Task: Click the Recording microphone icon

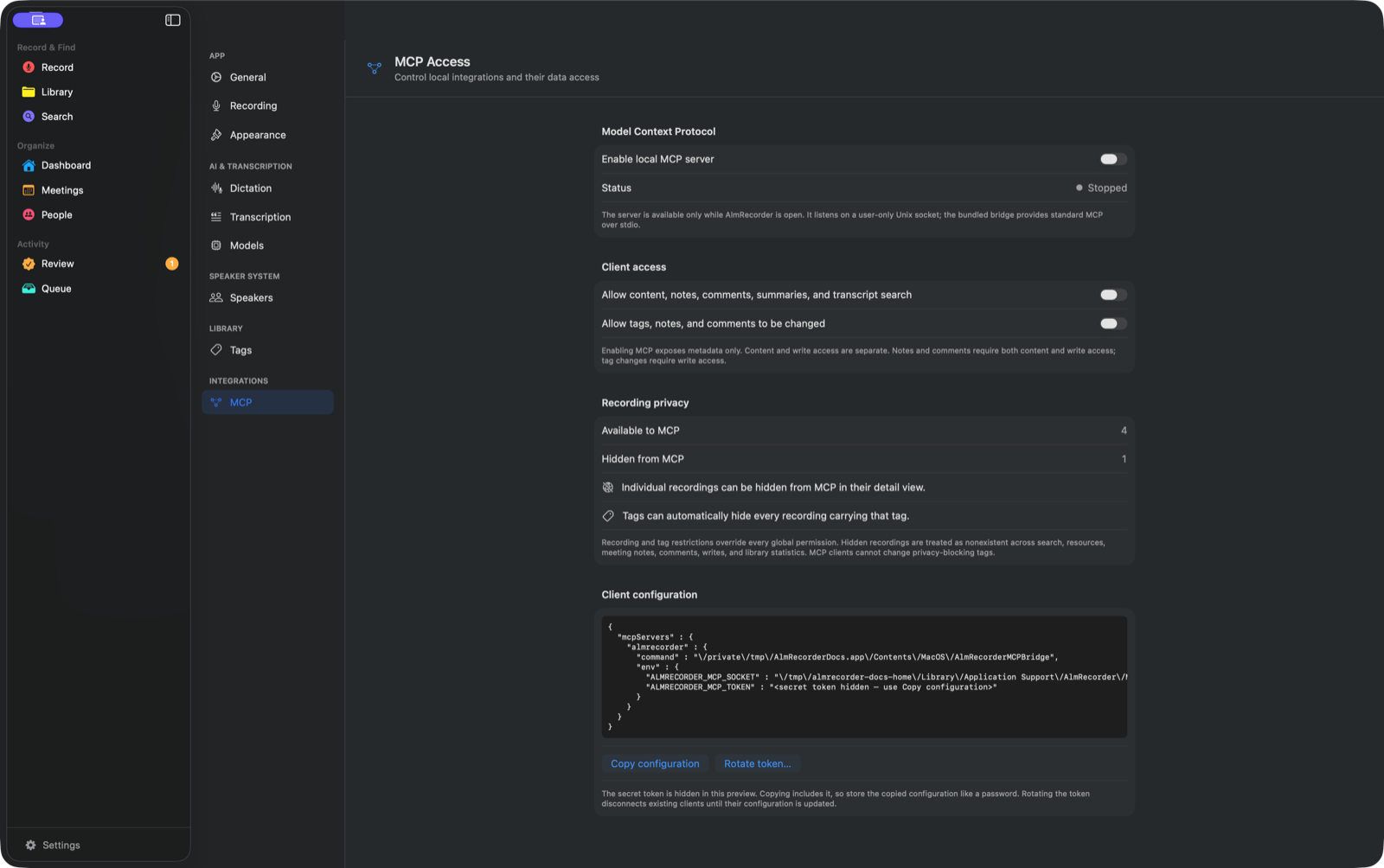Action: (216, 105)
